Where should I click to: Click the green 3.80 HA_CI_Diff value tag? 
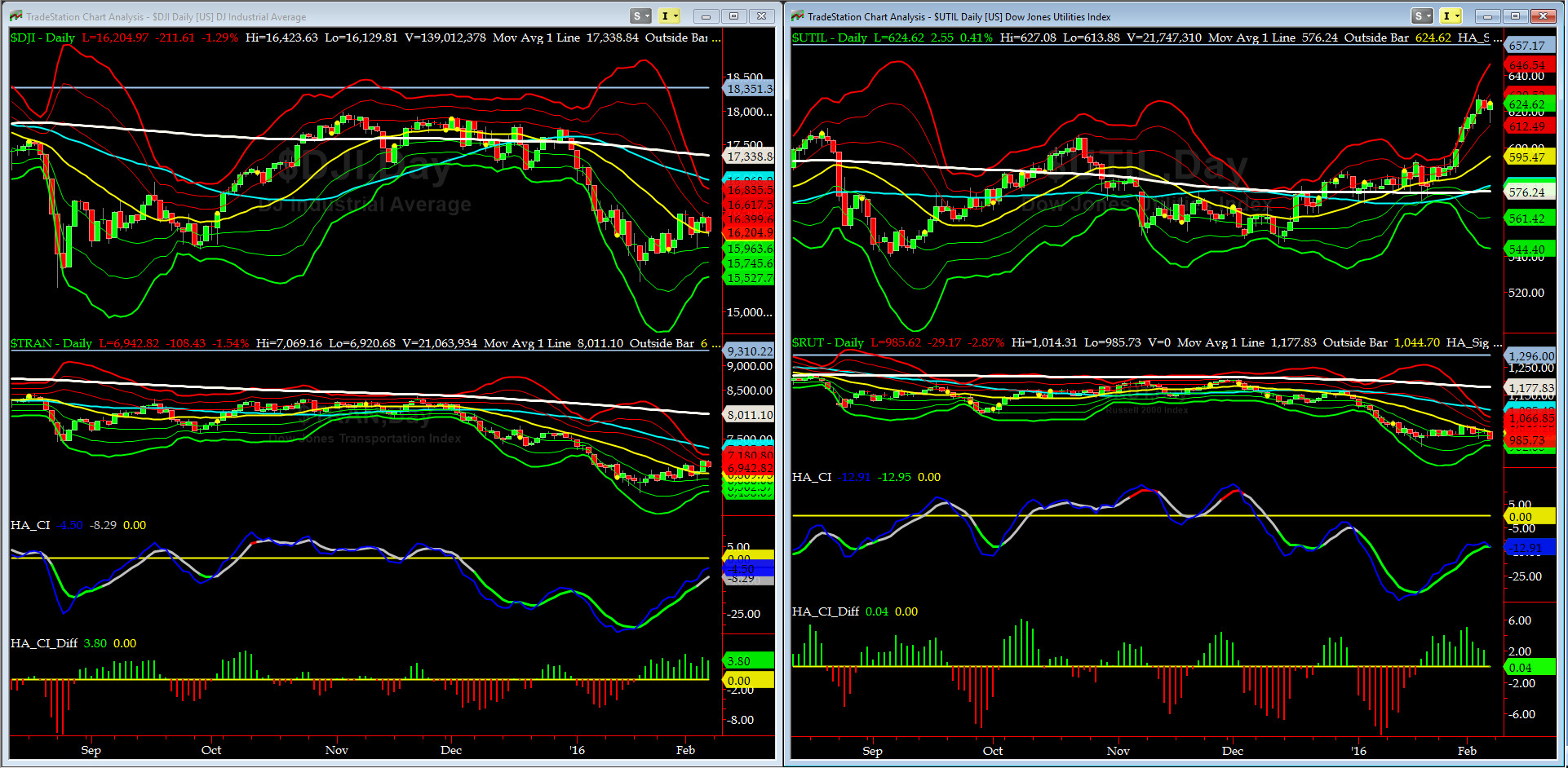749,661
